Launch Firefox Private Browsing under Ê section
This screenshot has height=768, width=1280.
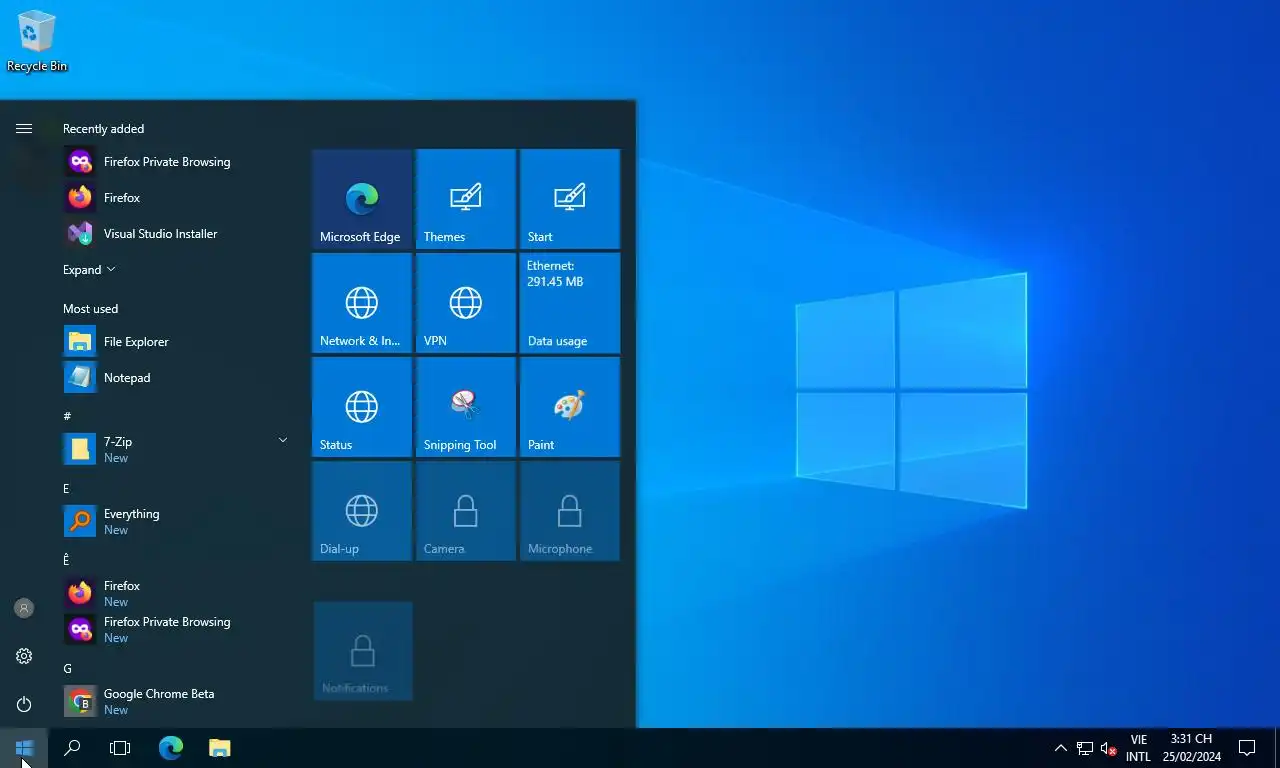pos(178,629)
